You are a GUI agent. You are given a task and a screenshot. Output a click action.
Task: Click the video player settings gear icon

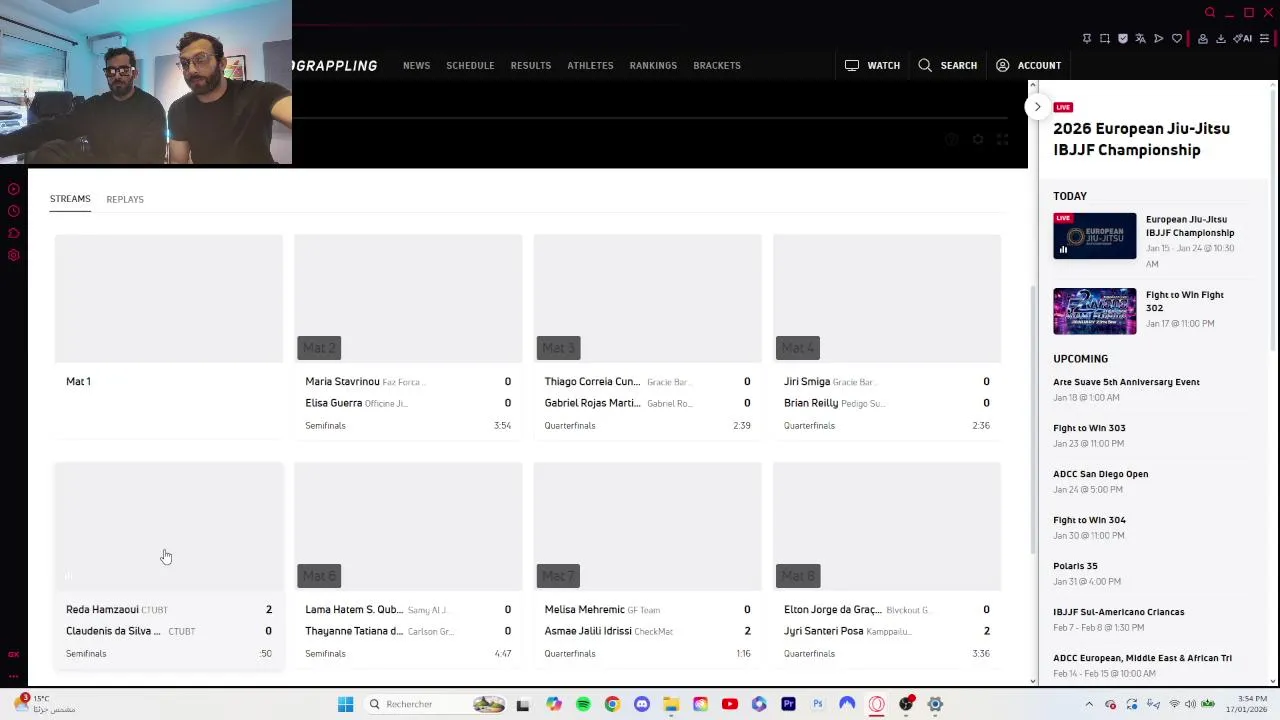point(978,140)
